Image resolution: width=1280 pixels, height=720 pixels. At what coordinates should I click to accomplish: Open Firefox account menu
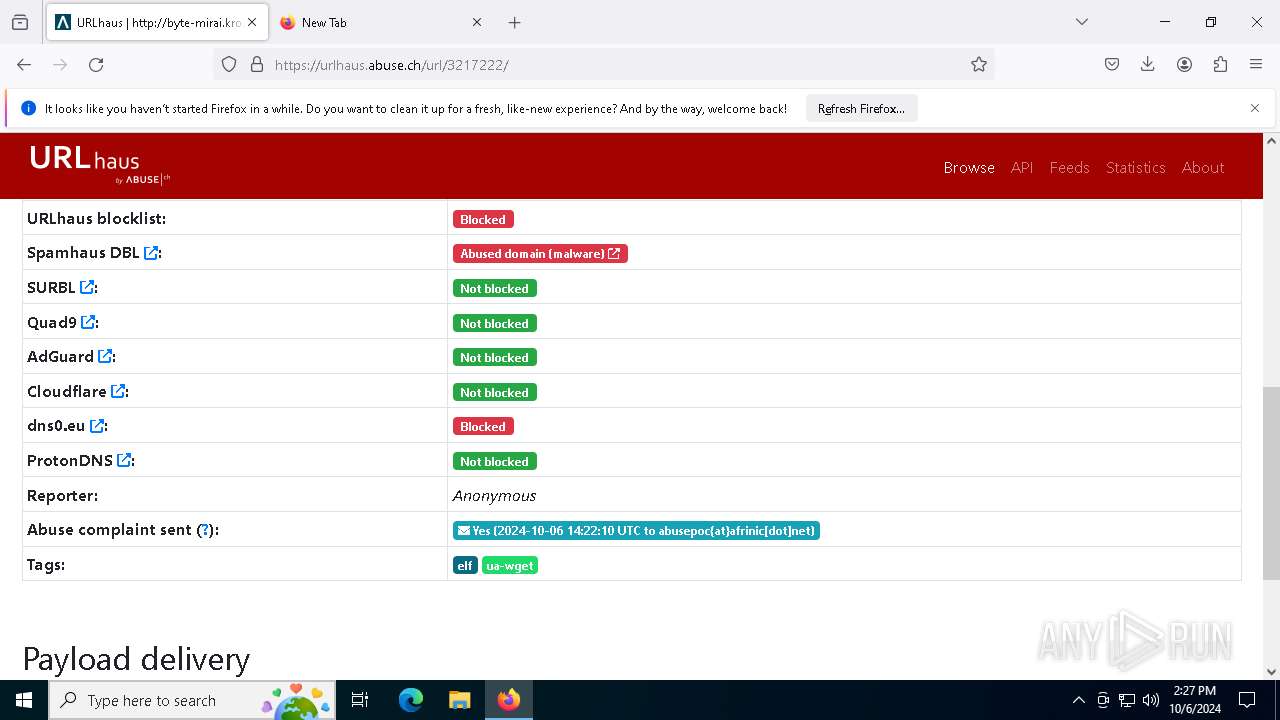pos(1184,64)
